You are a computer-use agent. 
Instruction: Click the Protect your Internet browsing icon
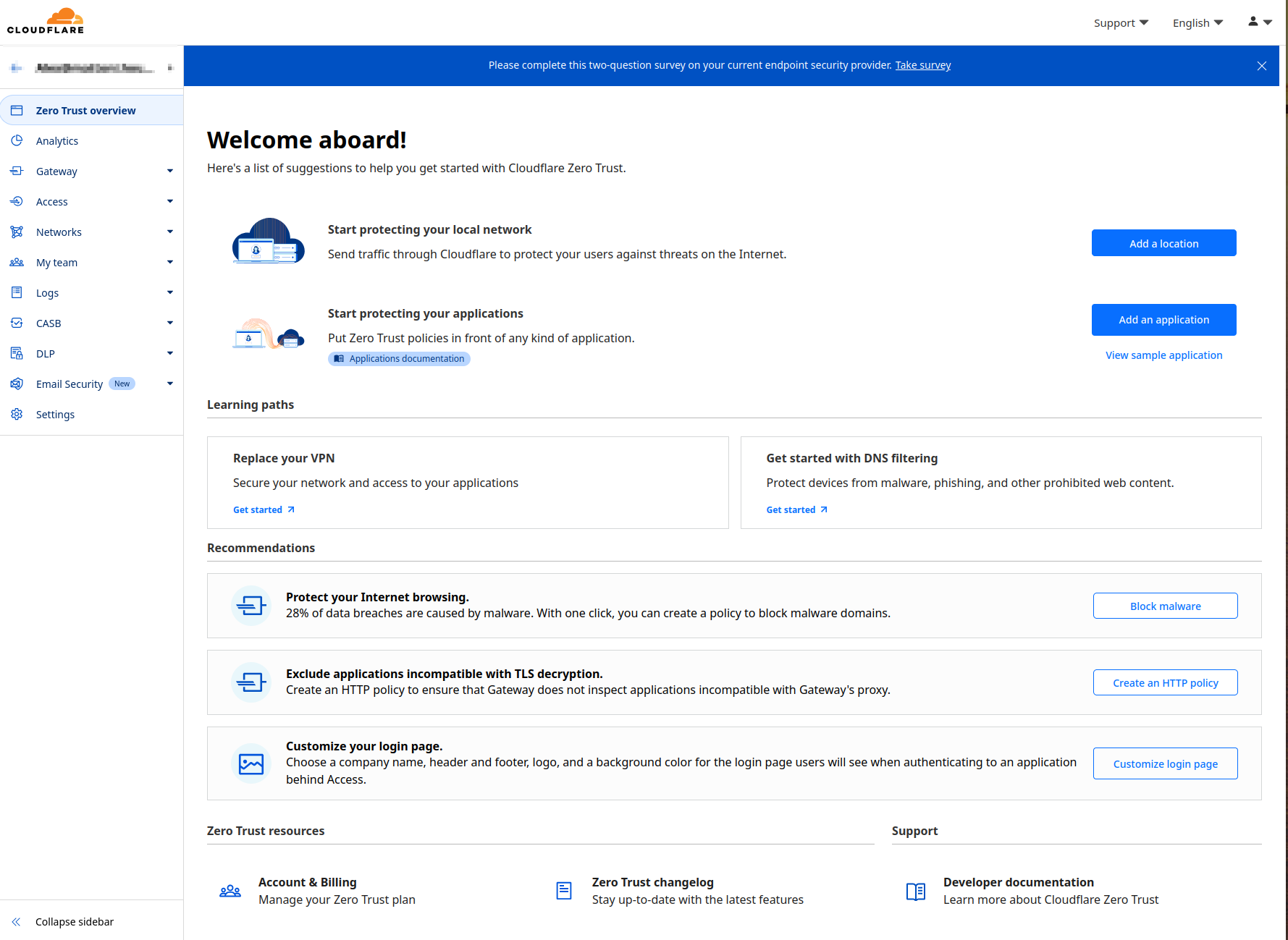(x=251, y=606)
